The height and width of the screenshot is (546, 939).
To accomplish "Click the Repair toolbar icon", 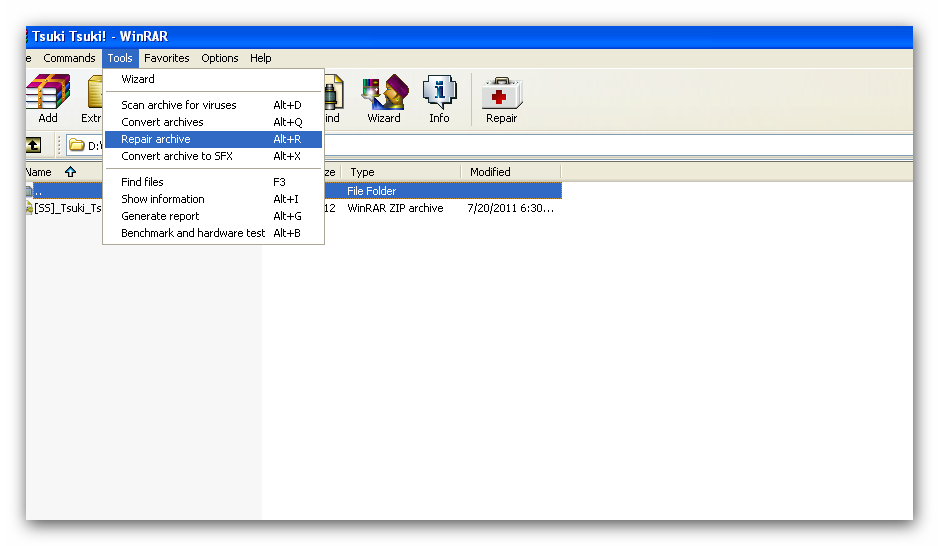I will click(502, 99).
